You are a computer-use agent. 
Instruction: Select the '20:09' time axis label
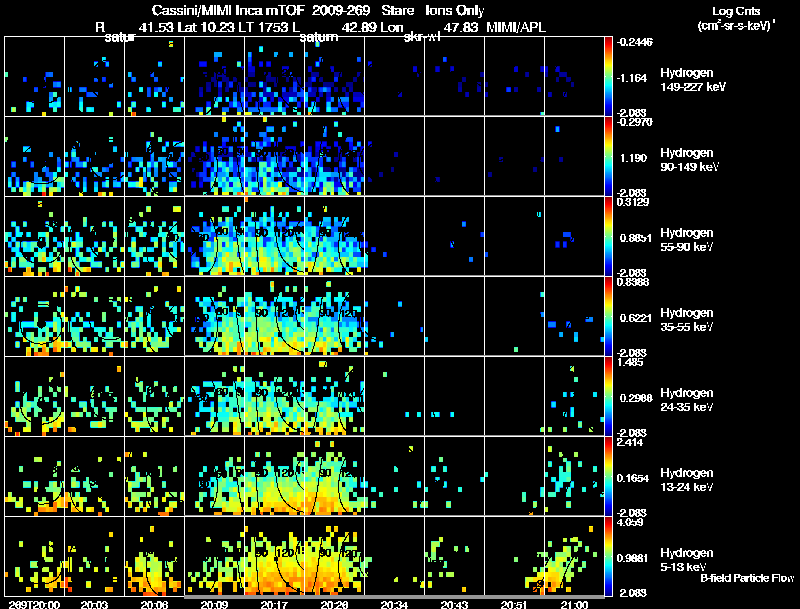point(214,604)
